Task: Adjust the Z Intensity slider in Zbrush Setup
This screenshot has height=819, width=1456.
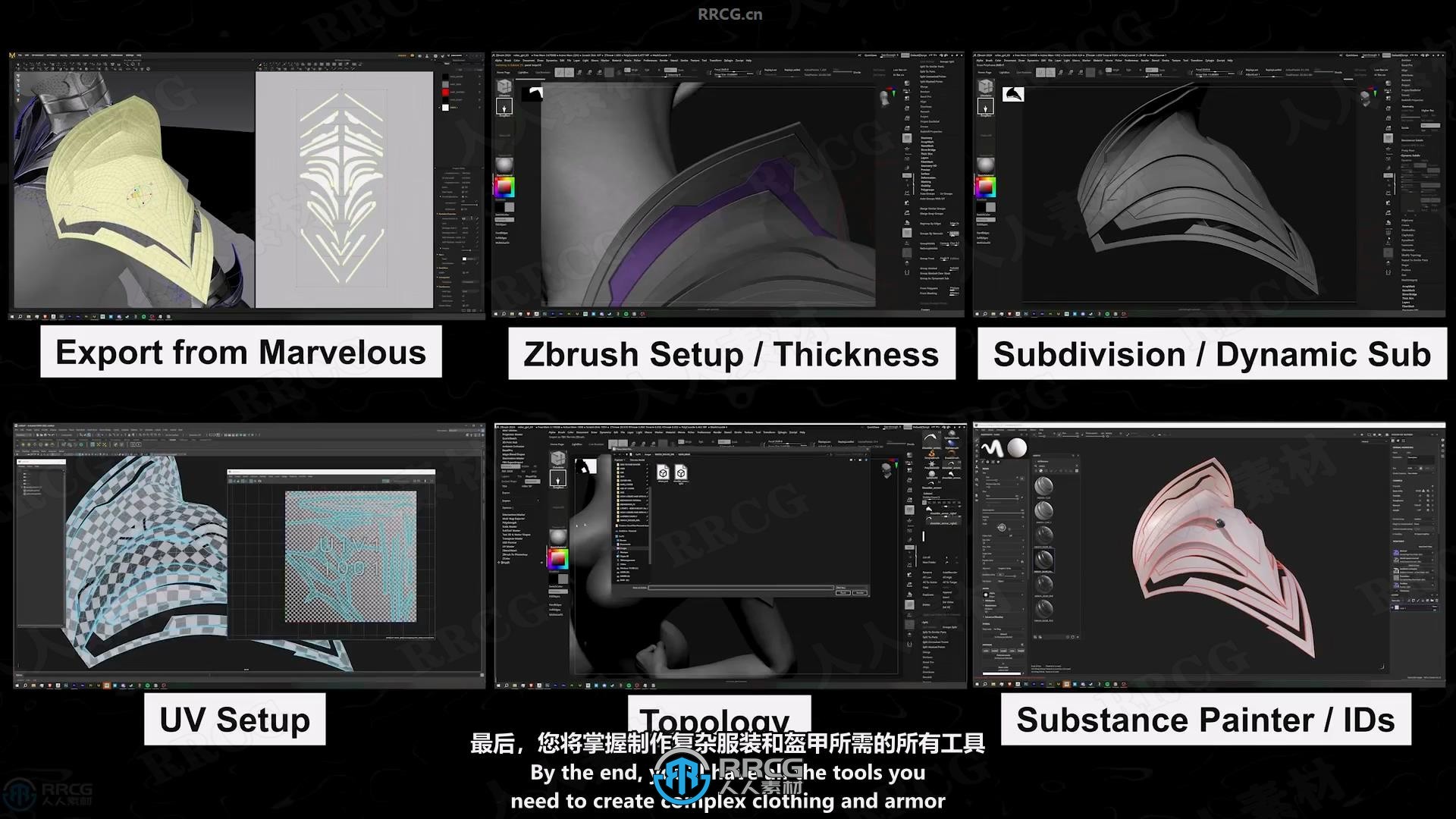Action: (680, 75)
